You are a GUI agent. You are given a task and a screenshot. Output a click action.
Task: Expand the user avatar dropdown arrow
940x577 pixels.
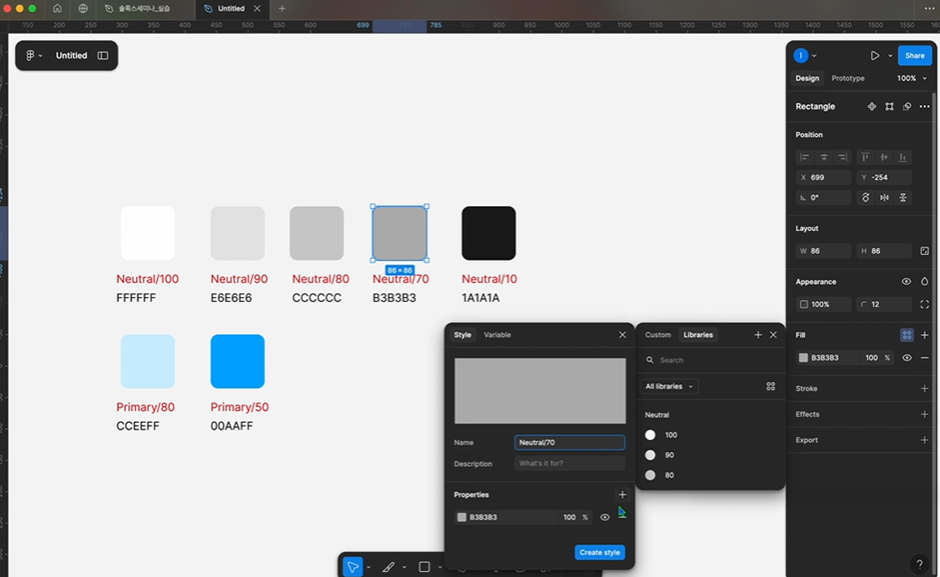click(x=814, y=56)
